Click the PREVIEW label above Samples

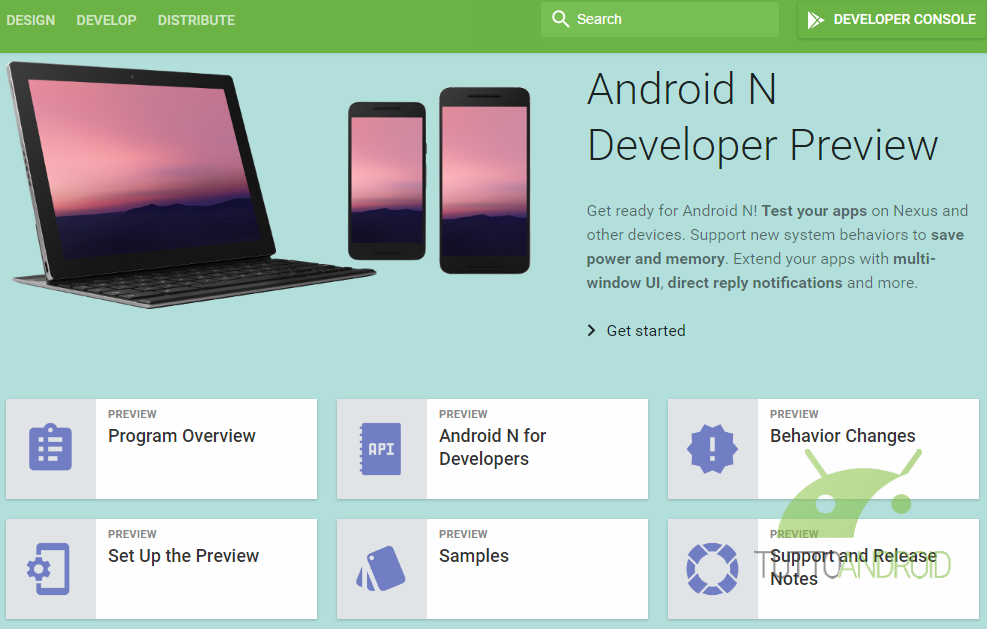(x=463, y=535)
